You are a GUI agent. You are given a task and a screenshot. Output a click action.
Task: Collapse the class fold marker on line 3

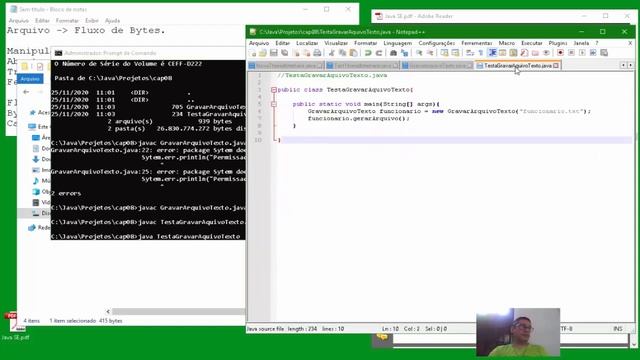pos(273,90)
